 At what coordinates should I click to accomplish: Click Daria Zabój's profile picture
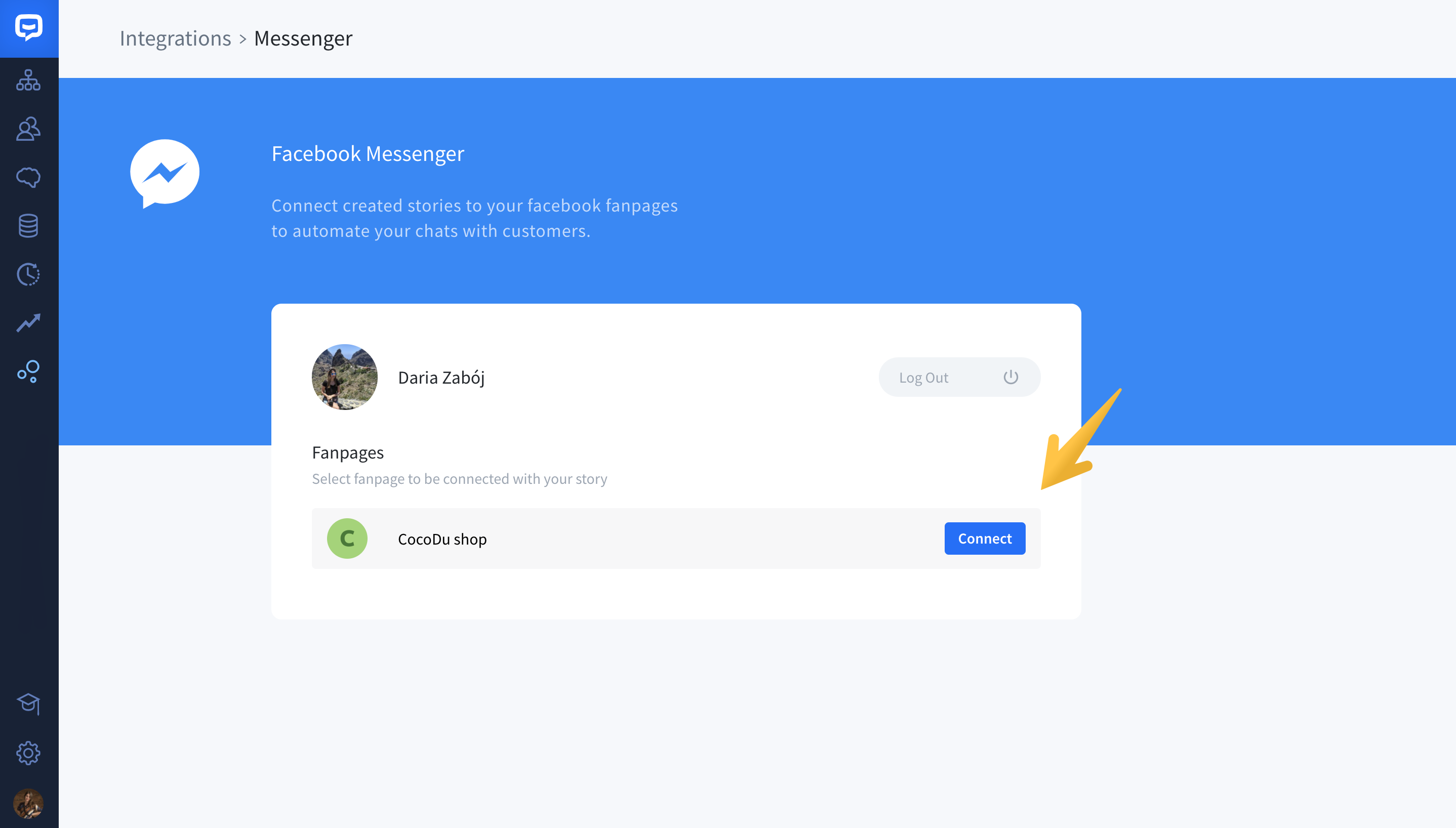click(345, 377)
